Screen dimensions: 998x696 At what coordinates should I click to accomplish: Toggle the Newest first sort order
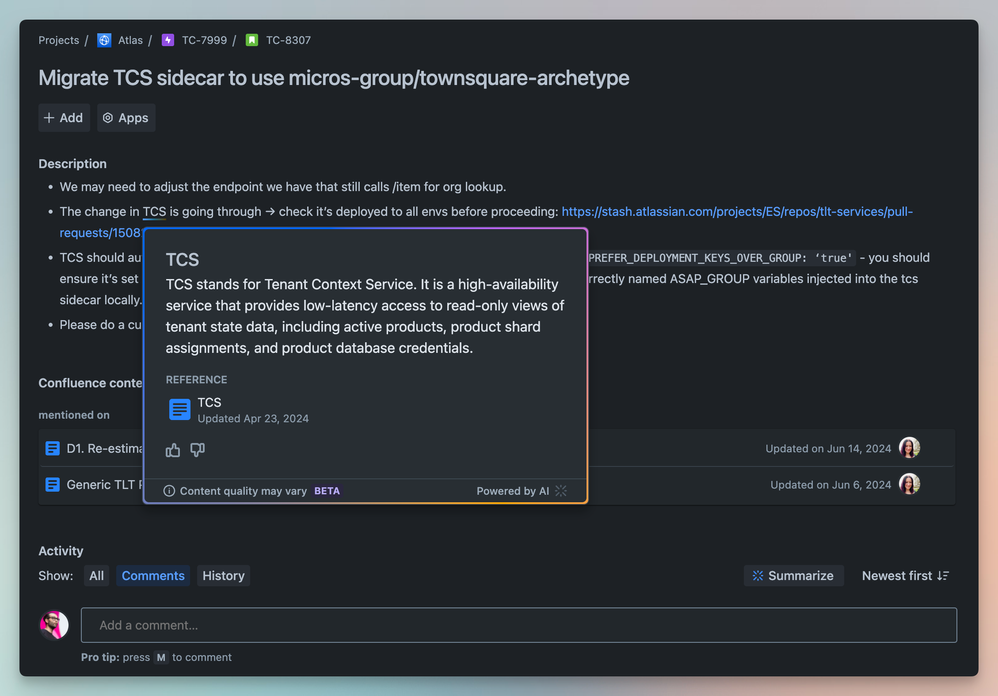coord(905,576)
